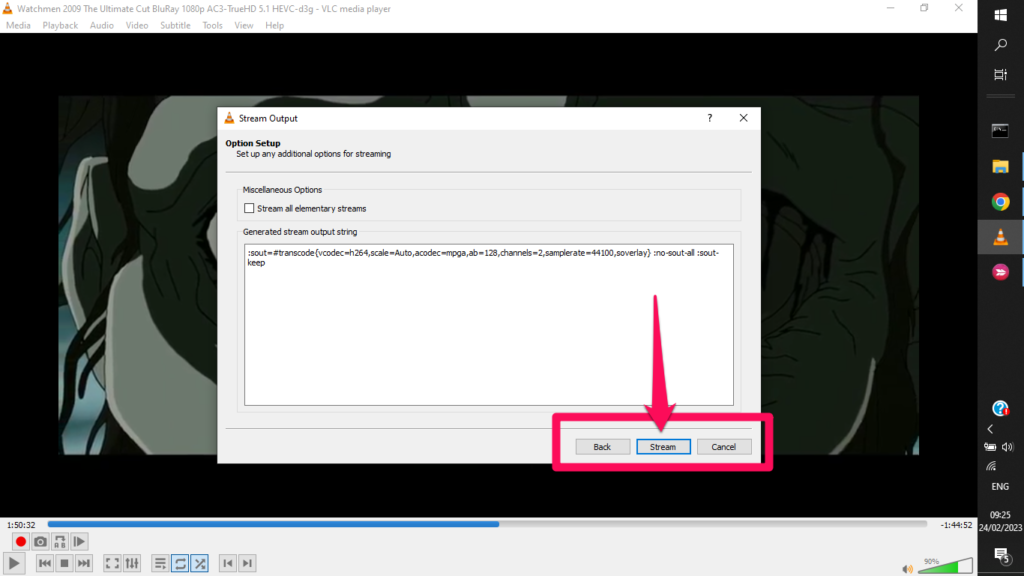Open system volume tray icon

[1008, 447]
